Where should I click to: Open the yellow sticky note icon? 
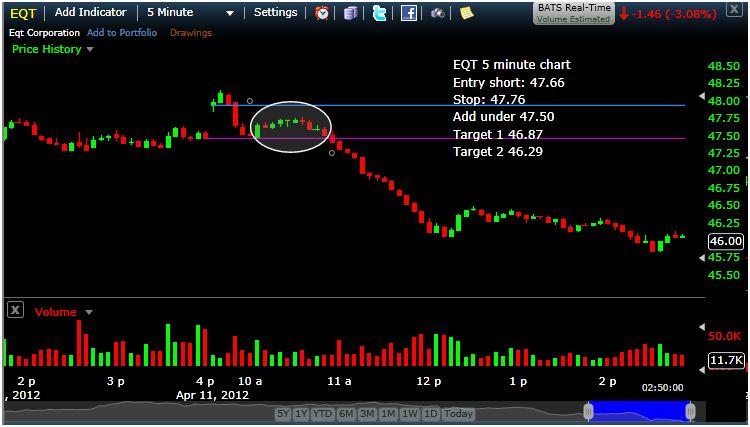tap(466, 13)
